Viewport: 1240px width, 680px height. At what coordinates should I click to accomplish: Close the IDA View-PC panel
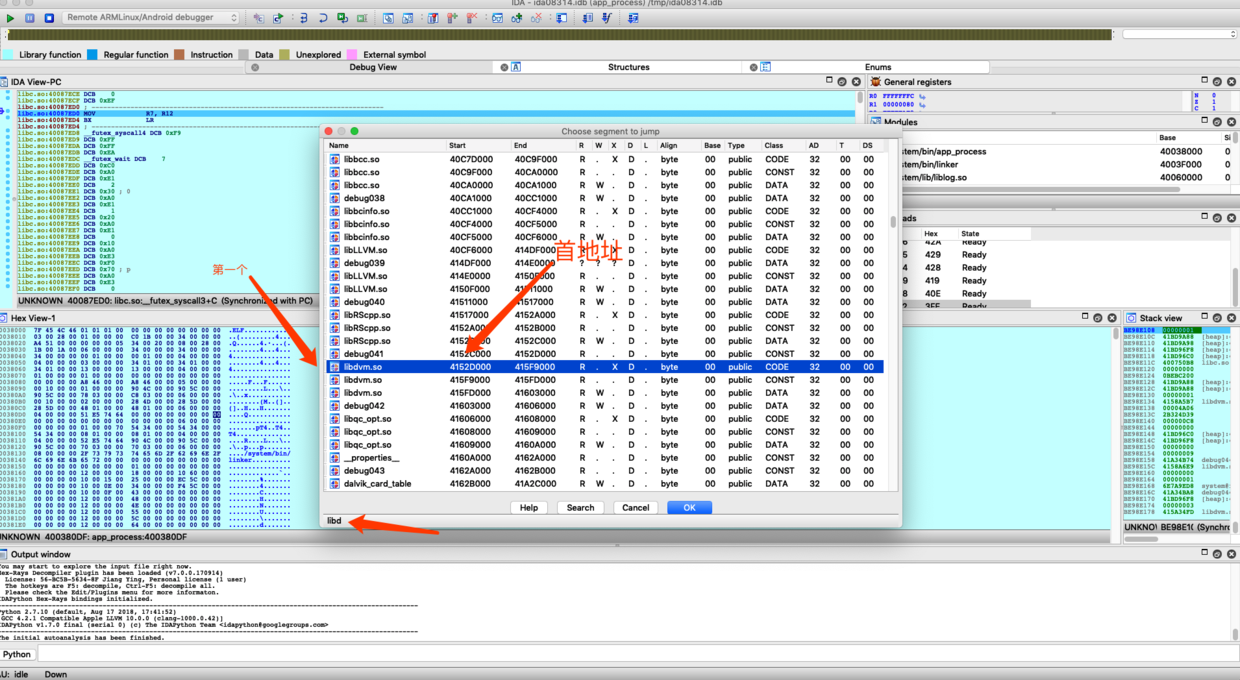(855, 81)
